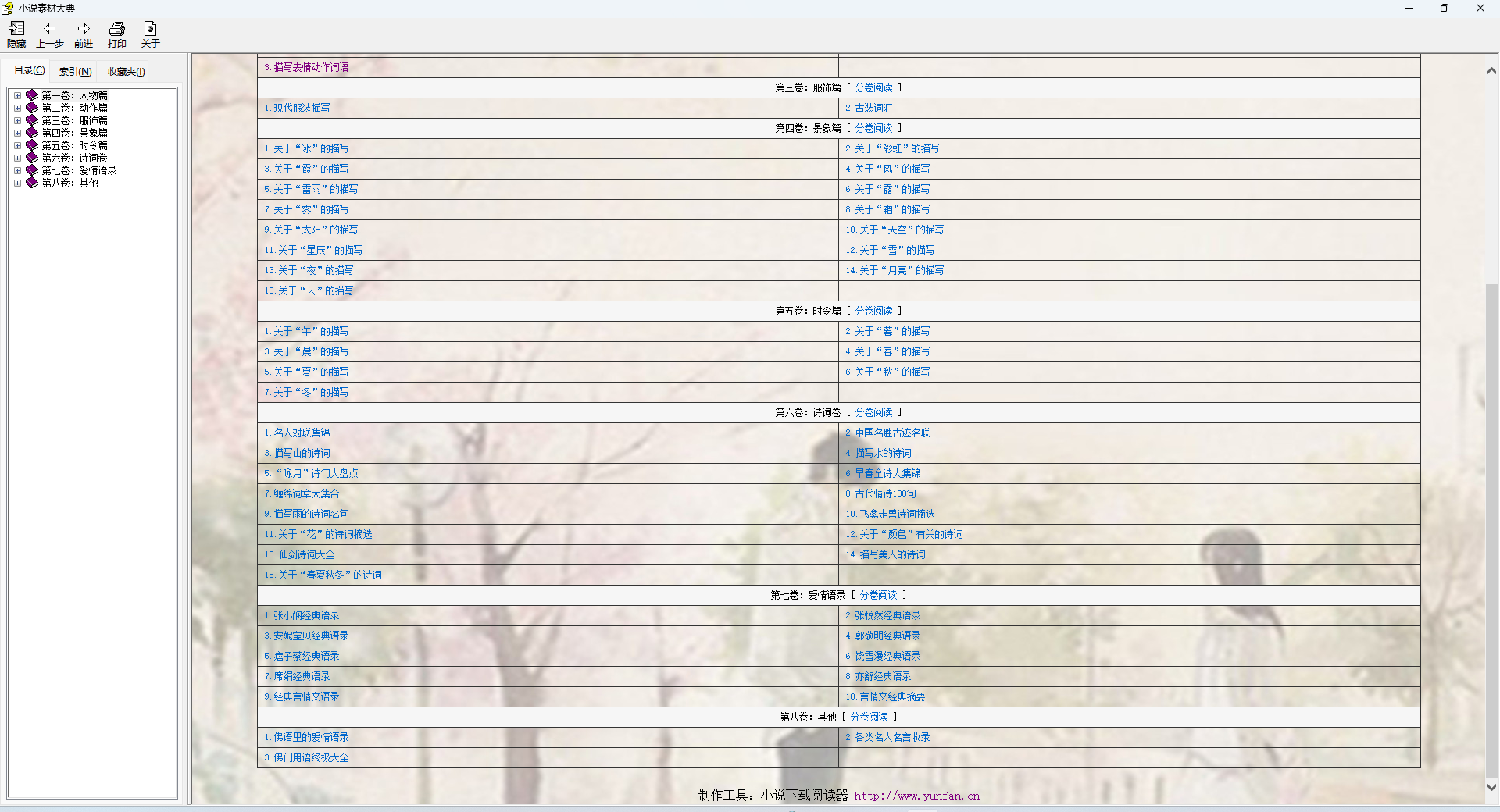
Task: Expand the 第六卷：诗词卷 tree node
Action: (17, 158)
